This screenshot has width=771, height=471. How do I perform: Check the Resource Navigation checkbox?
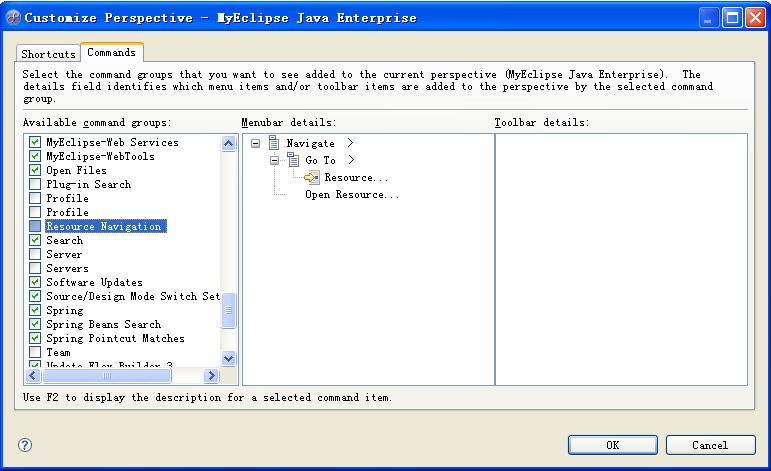click(x=35, y=226)
